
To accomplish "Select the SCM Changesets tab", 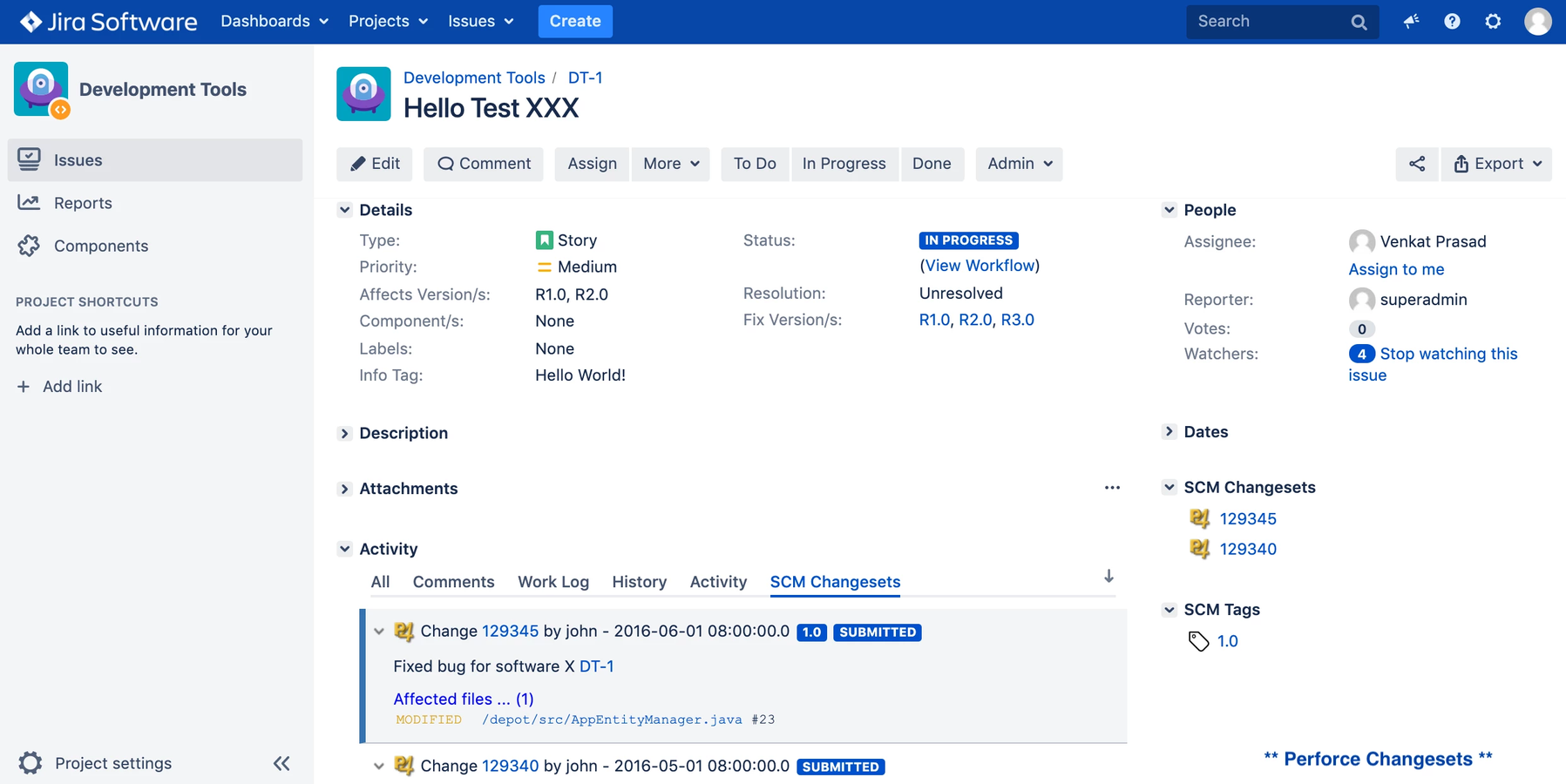I will 835,582.
